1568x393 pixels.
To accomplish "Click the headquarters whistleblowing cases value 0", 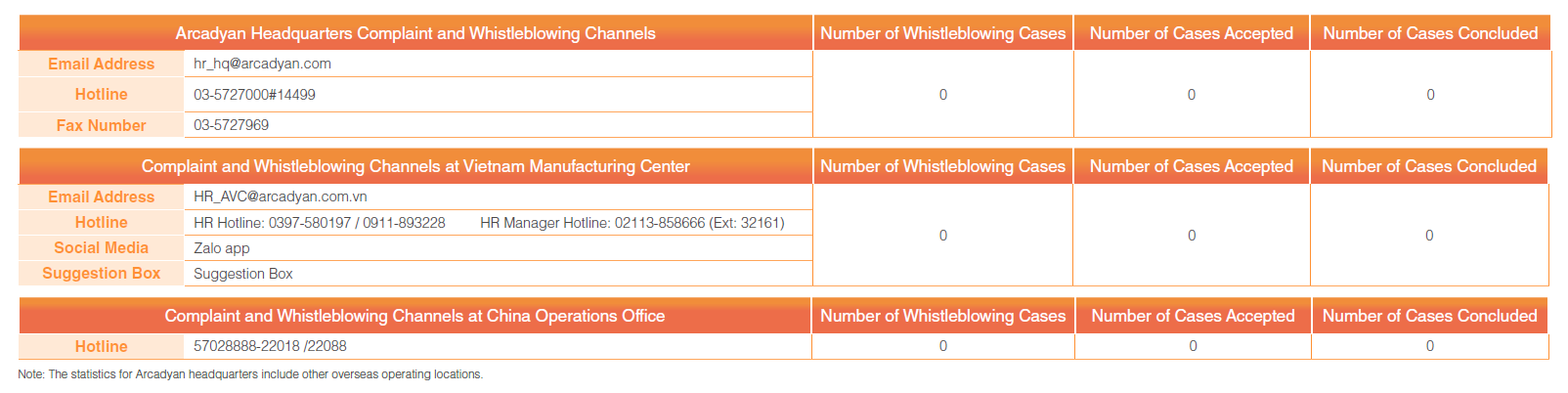I will (943, 95).
